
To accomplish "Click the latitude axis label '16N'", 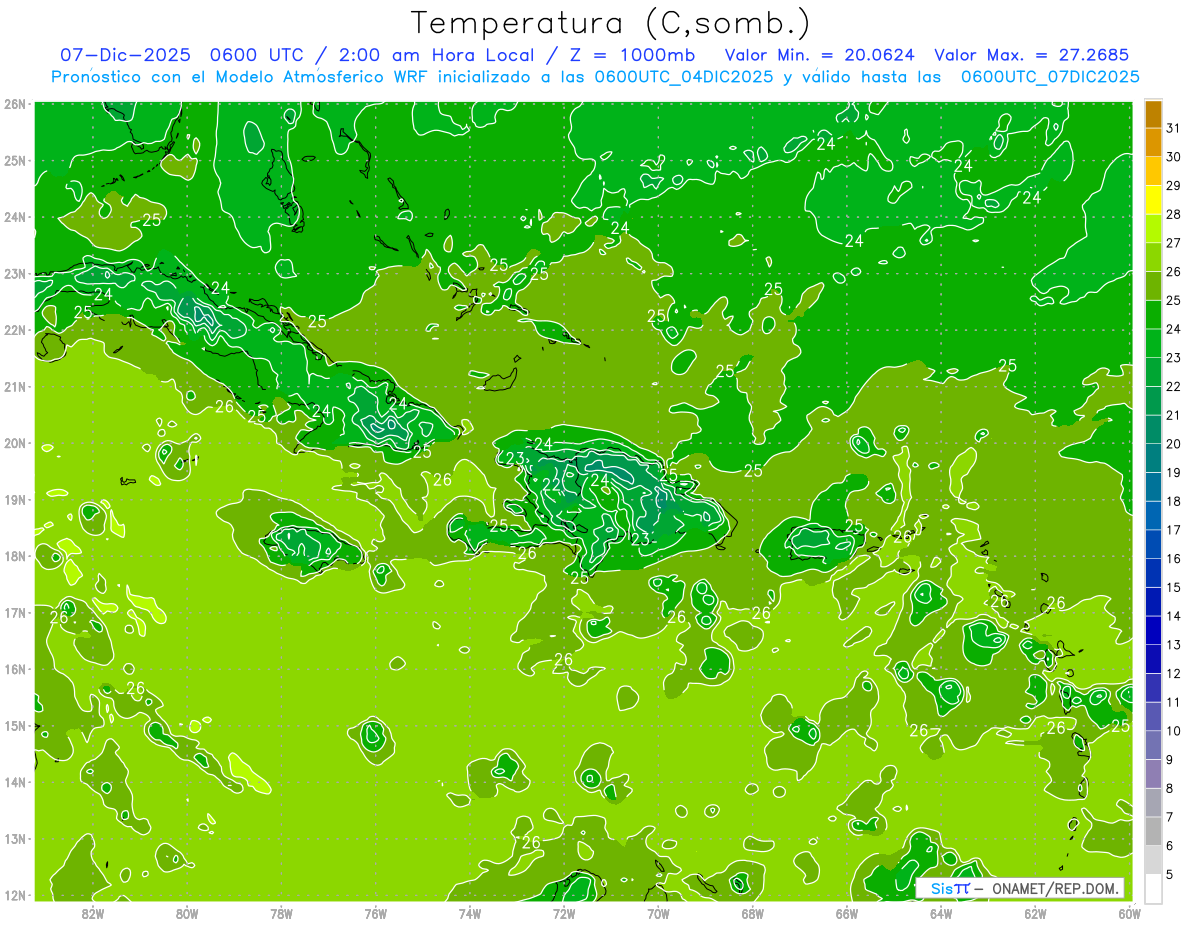I will (x=15, y=669).
